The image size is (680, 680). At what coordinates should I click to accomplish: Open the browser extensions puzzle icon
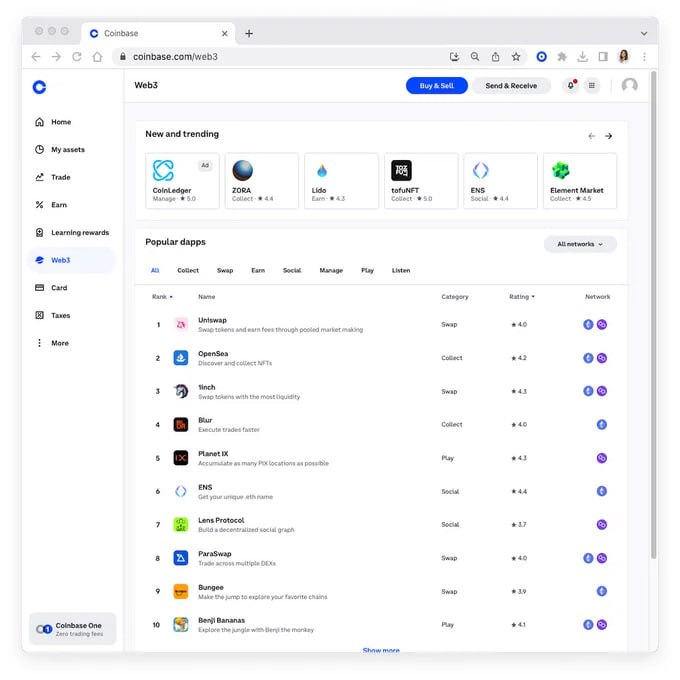pos(562,57)
